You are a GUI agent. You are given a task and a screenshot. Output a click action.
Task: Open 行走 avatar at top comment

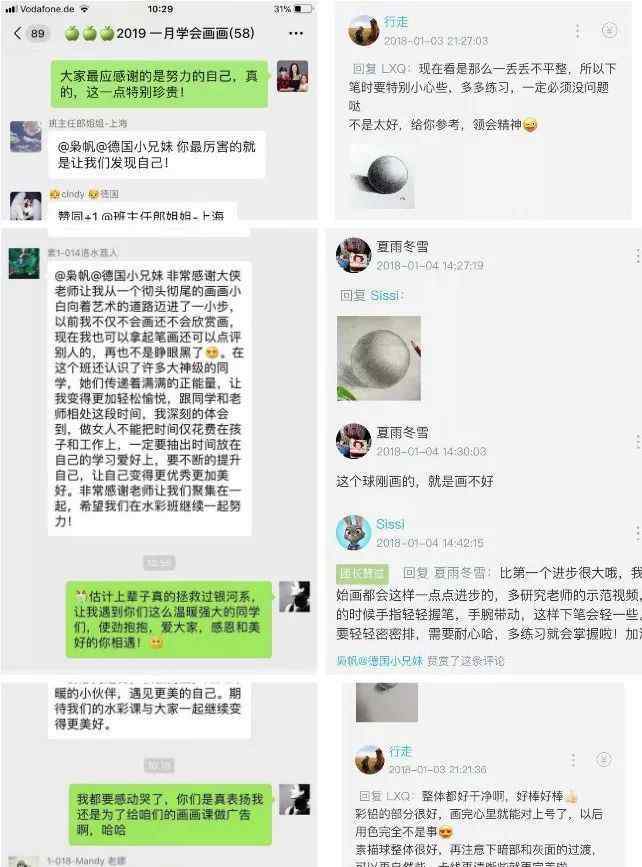363,30
